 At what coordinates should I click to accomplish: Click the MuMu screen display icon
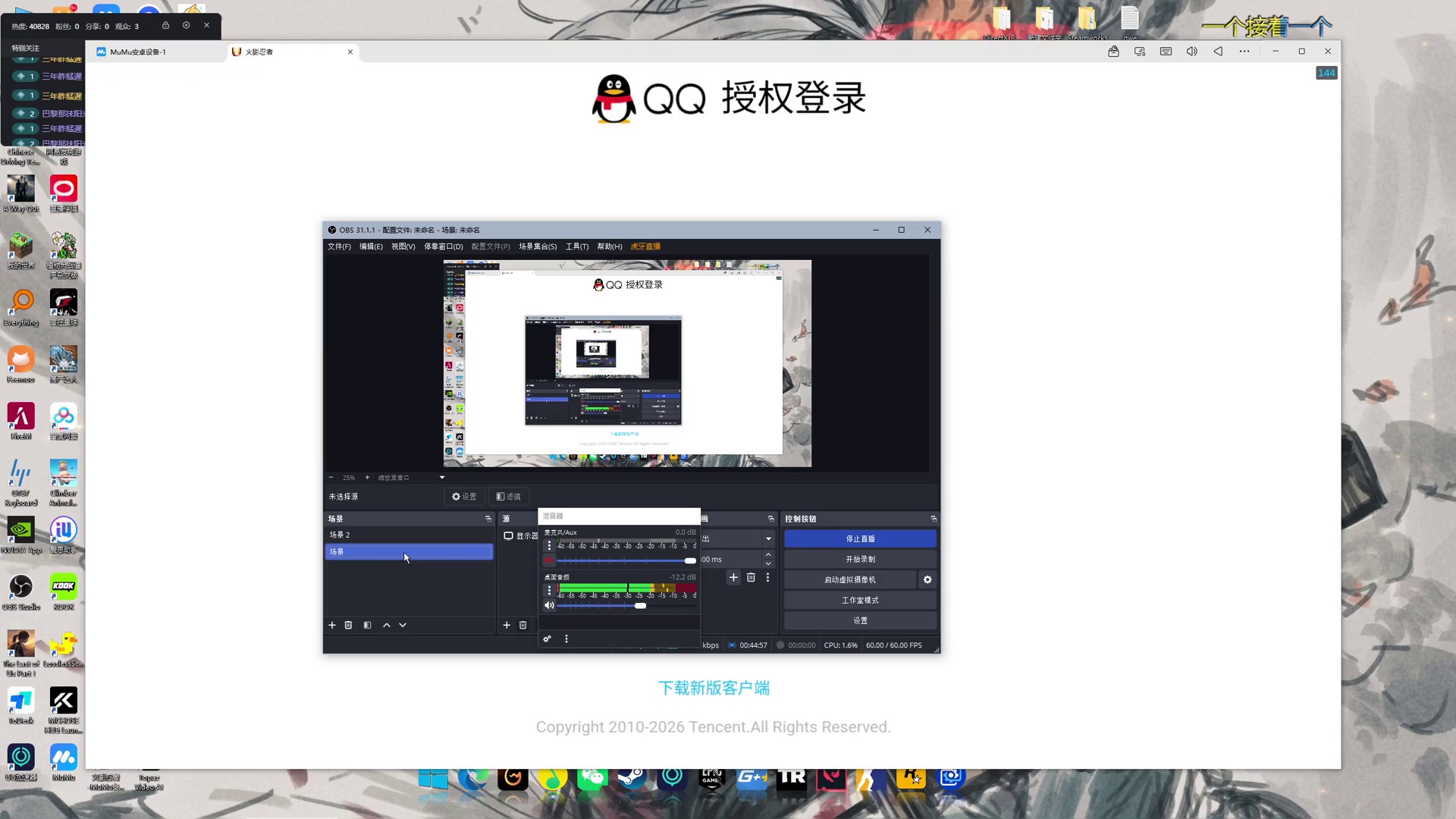1139,52
